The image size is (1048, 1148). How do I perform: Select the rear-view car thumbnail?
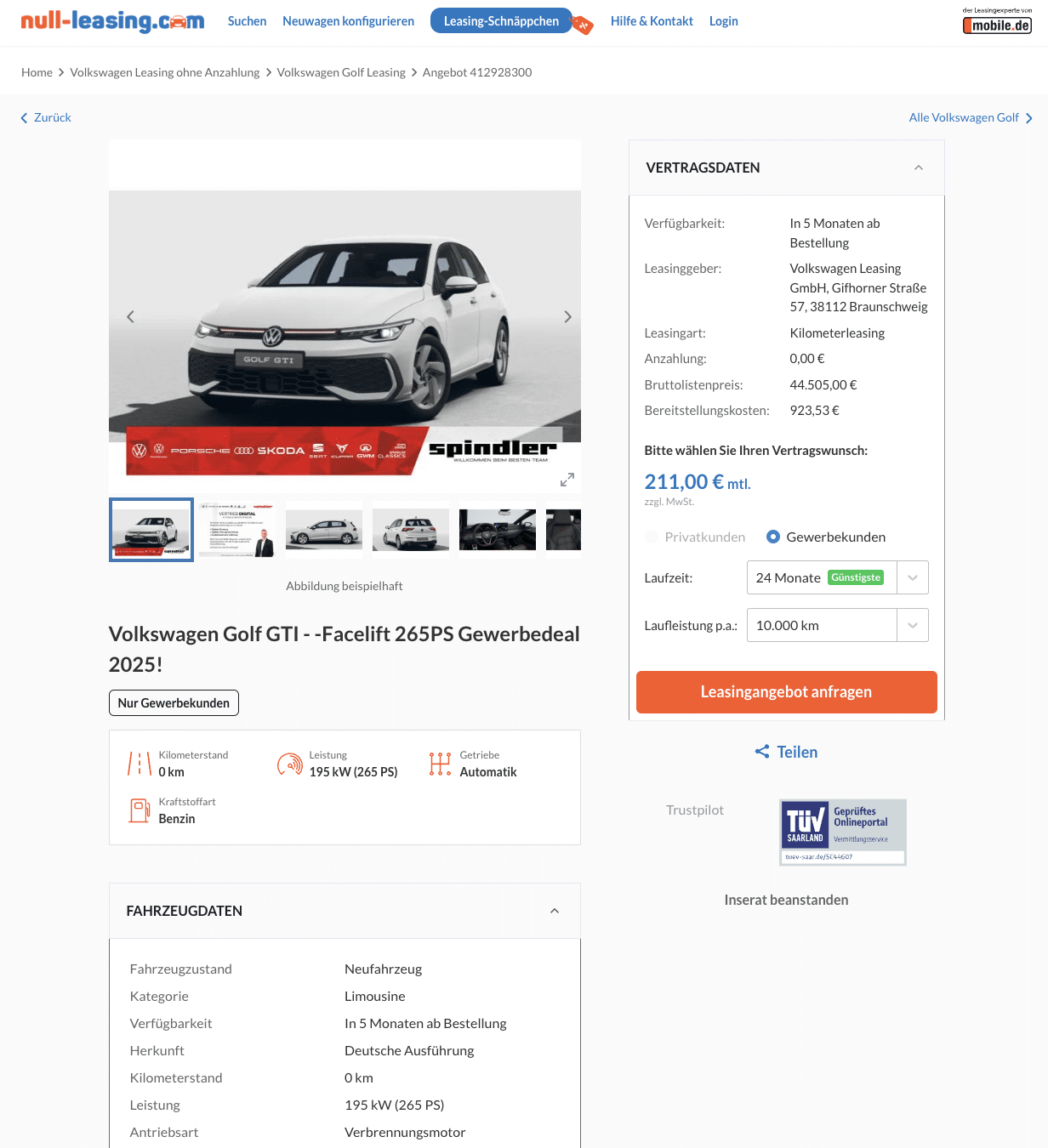coord(411,530)
